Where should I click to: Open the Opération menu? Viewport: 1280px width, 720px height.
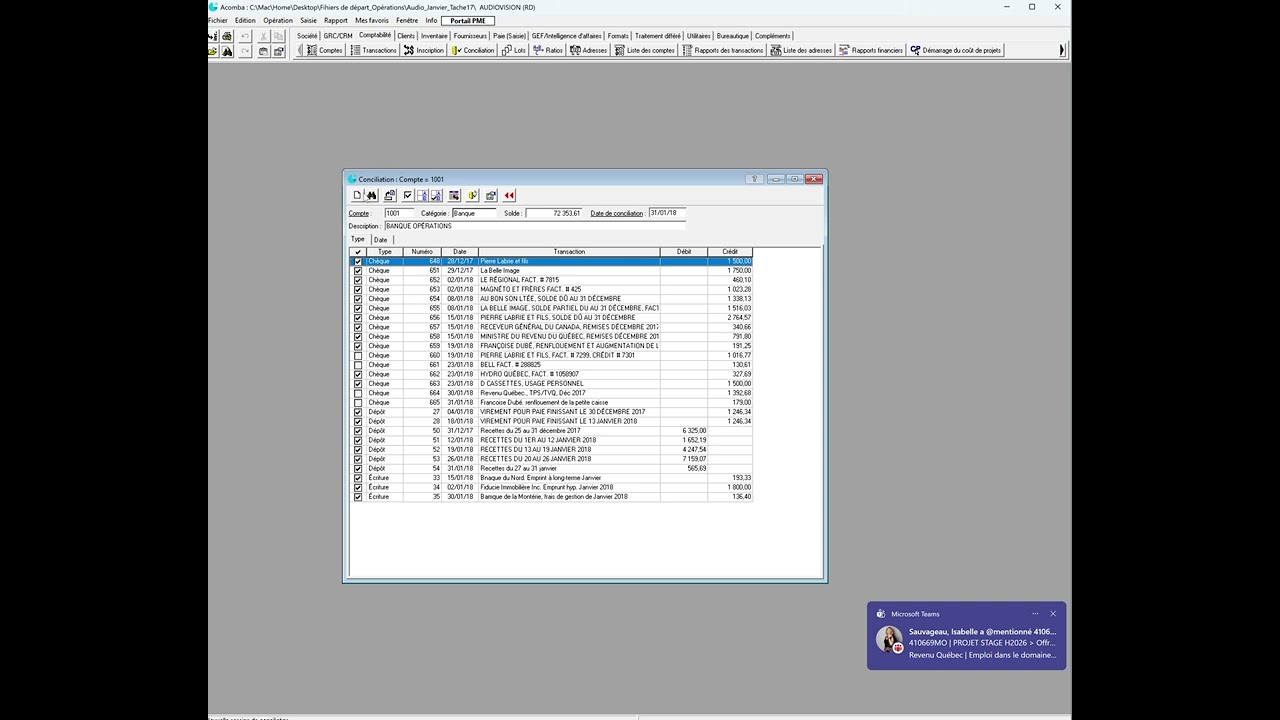pos(278,20)
